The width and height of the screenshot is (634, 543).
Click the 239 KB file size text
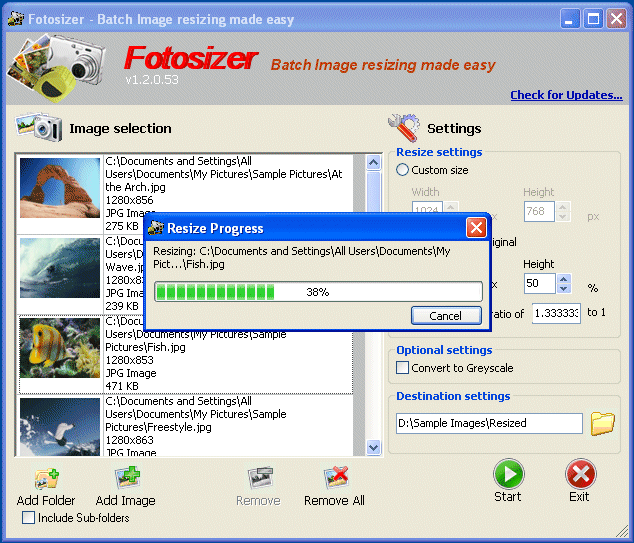122,306
